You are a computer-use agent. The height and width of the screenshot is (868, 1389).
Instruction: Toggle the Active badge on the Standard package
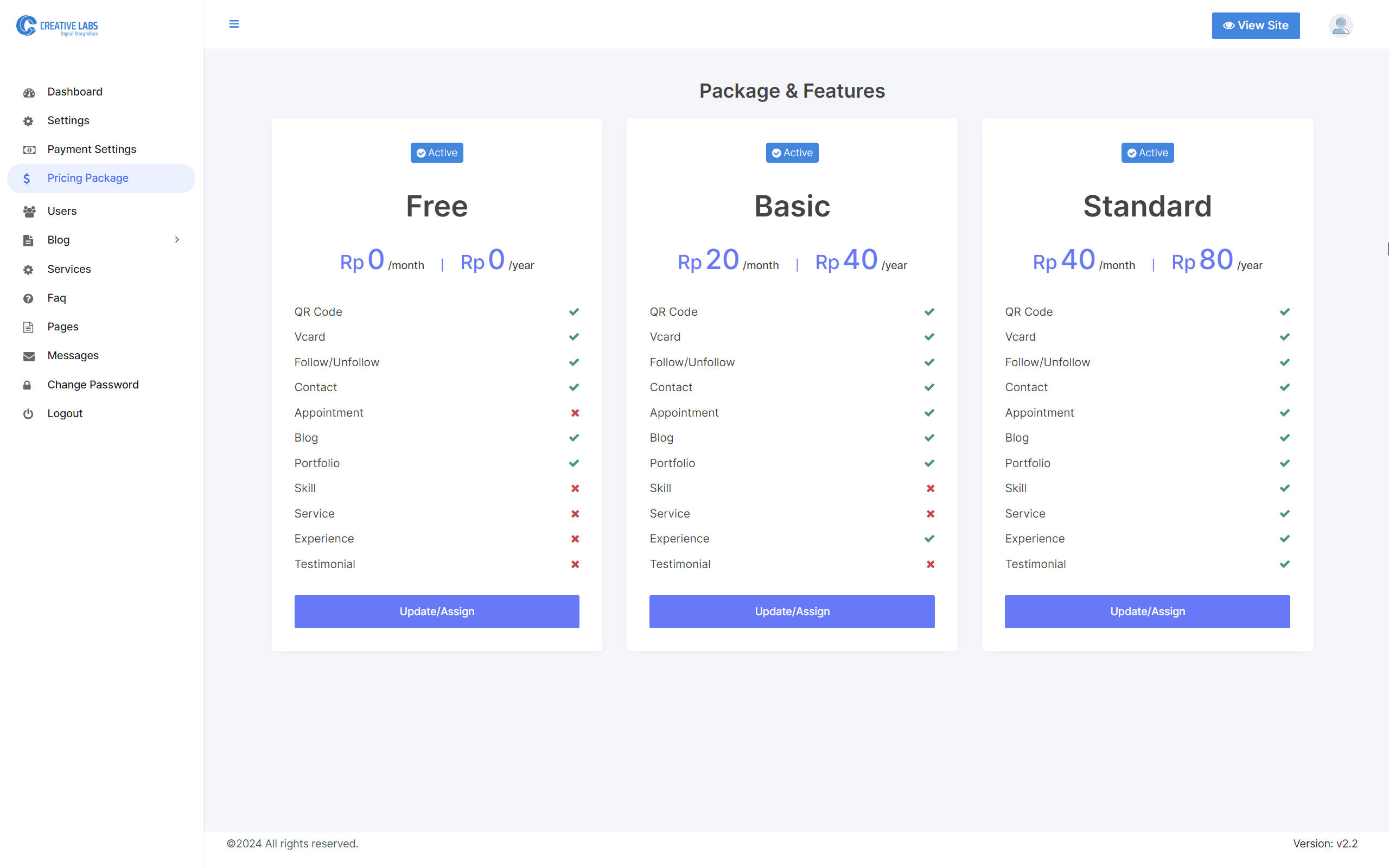pos(1147,152)
